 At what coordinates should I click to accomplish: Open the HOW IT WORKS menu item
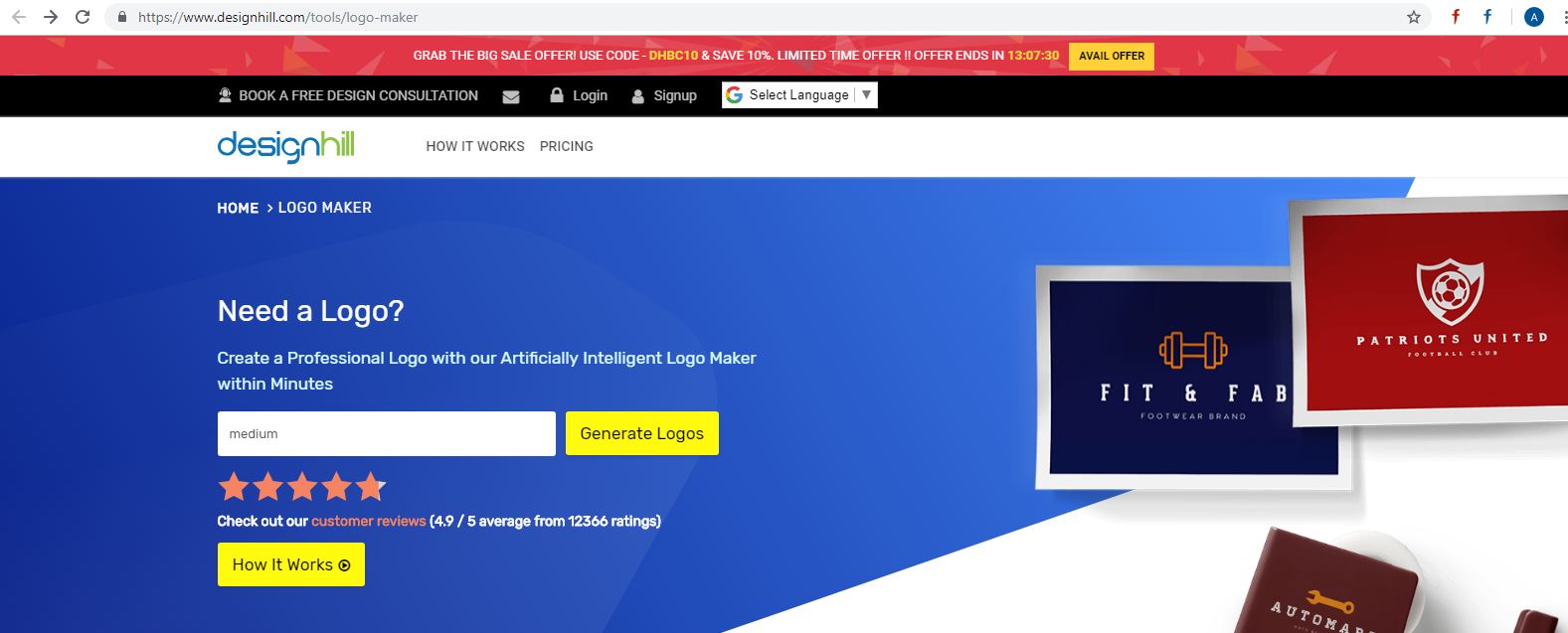(x=475, y=146)
